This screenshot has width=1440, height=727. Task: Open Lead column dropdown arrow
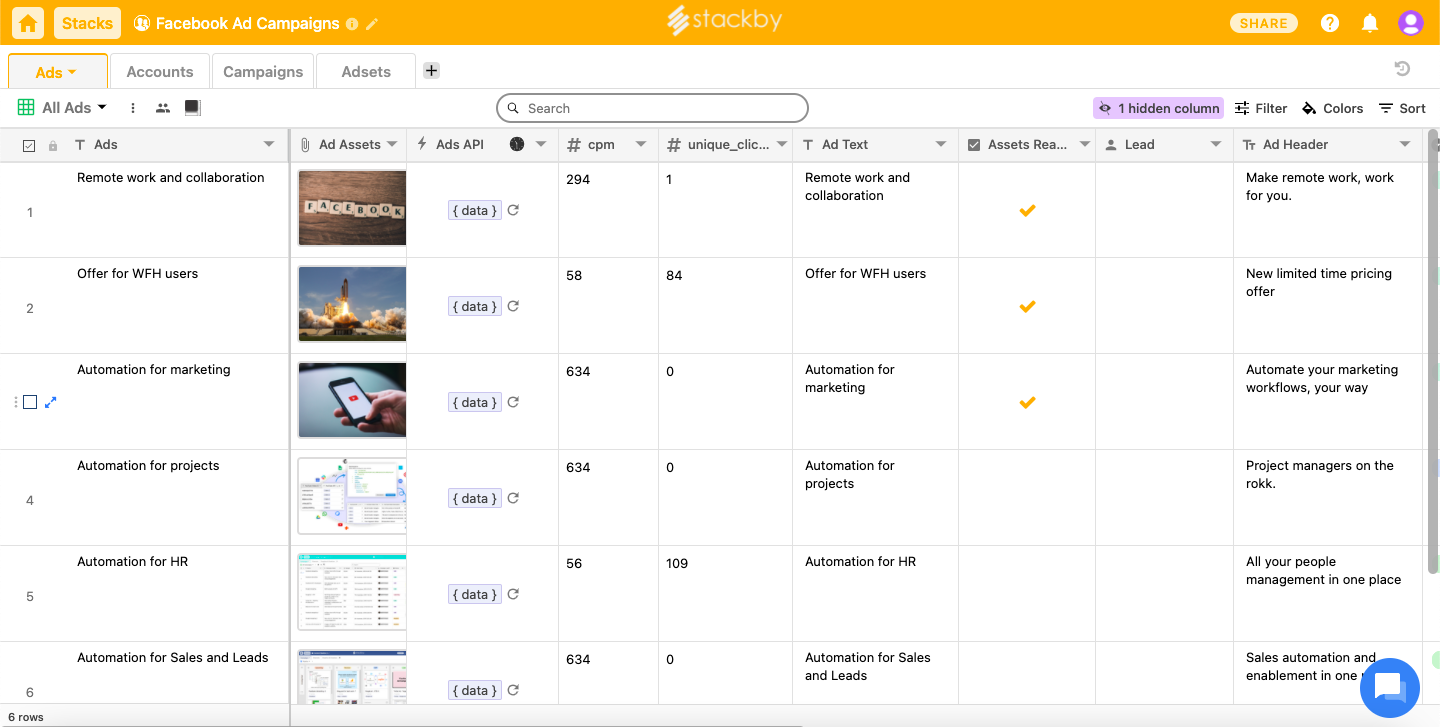(x=1216, y=144)
